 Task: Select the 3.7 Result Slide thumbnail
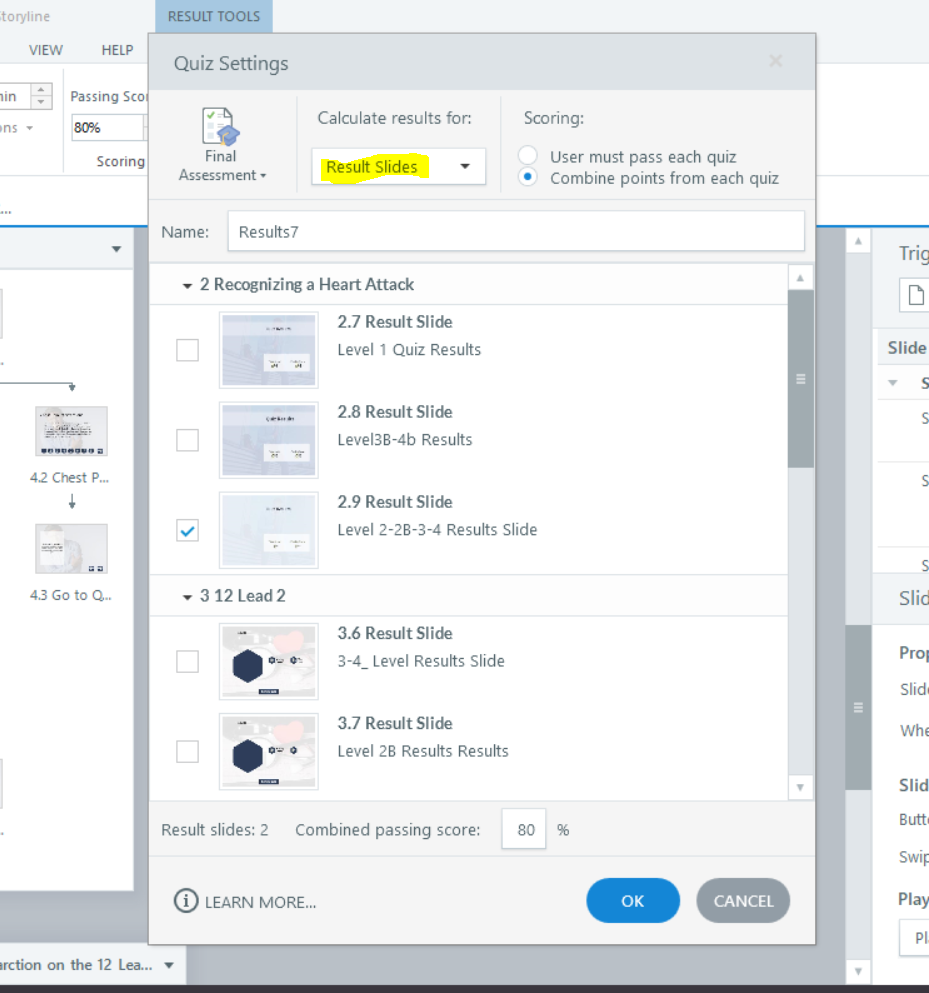click(x=269, y=751)
